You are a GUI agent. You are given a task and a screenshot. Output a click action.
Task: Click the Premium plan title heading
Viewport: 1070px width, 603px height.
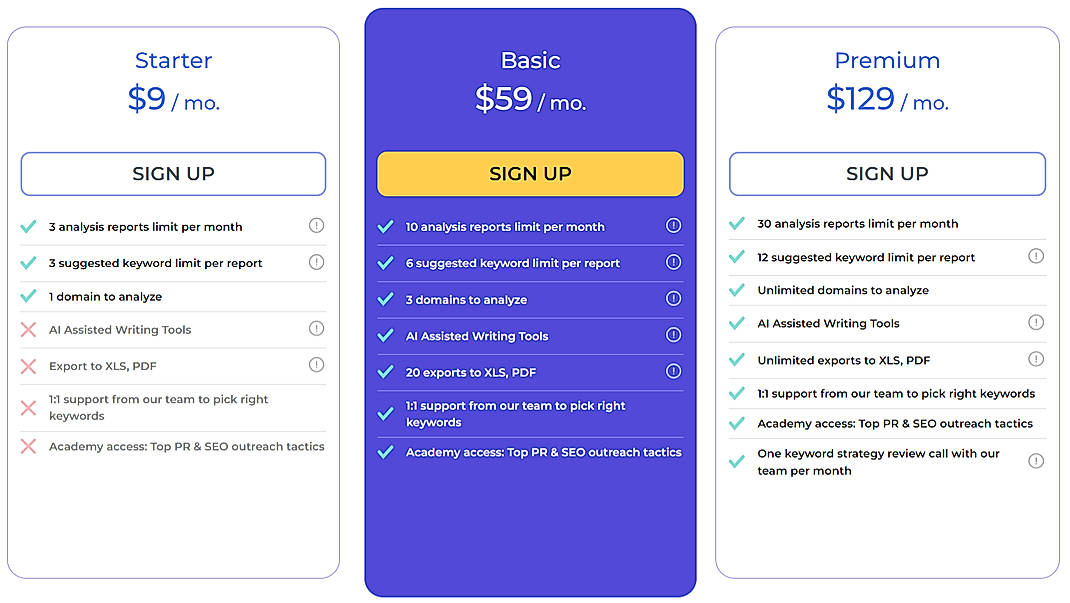[887, 60]
